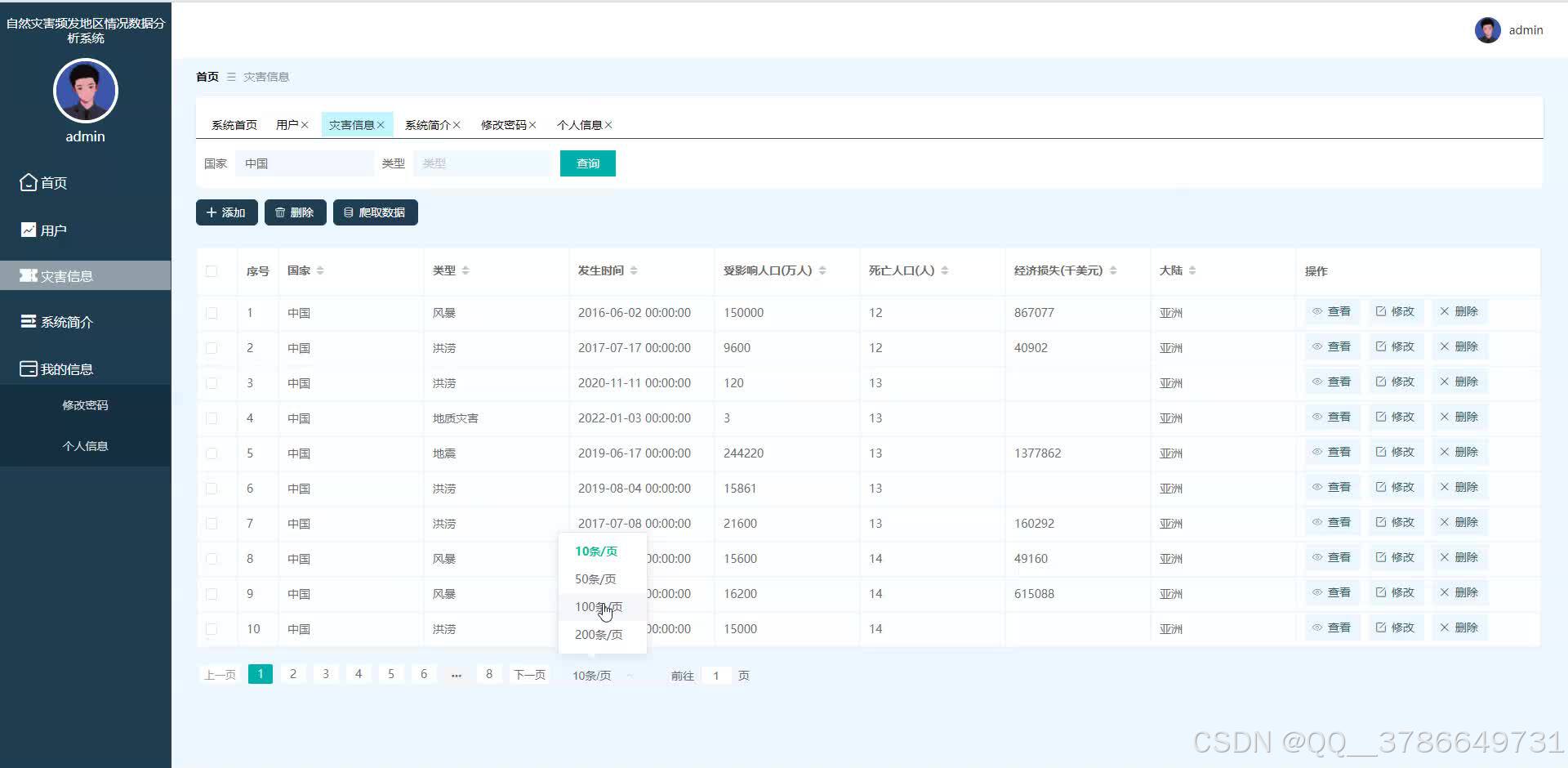The height and width of the screenshot is (768, 1568).
Task: Click the admin avatar in the top right
Action: pyautogui.click(x=1487, y=30)
